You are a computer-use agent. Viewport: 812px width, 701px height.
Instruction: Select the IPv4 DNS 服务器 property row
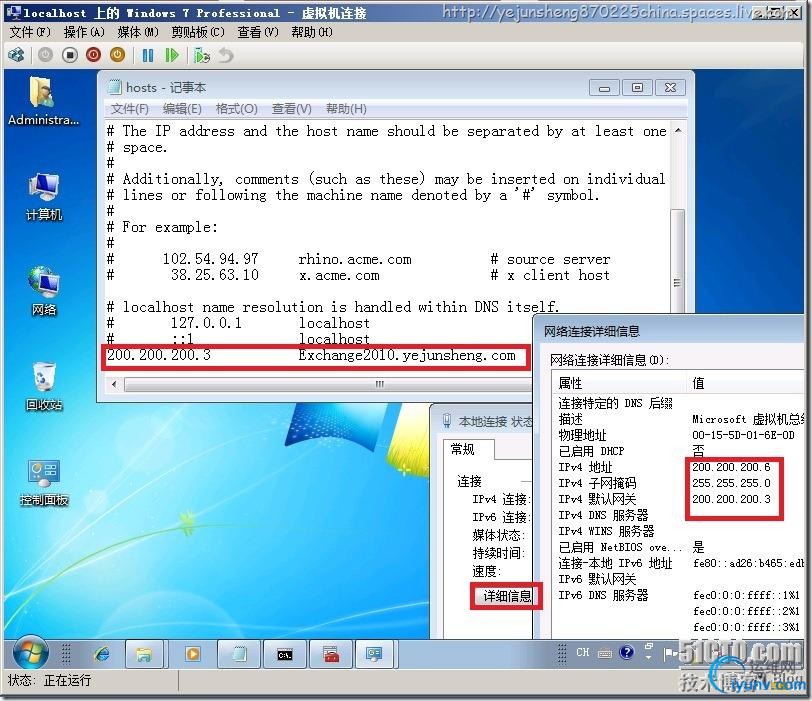click(x=603, y=515)
